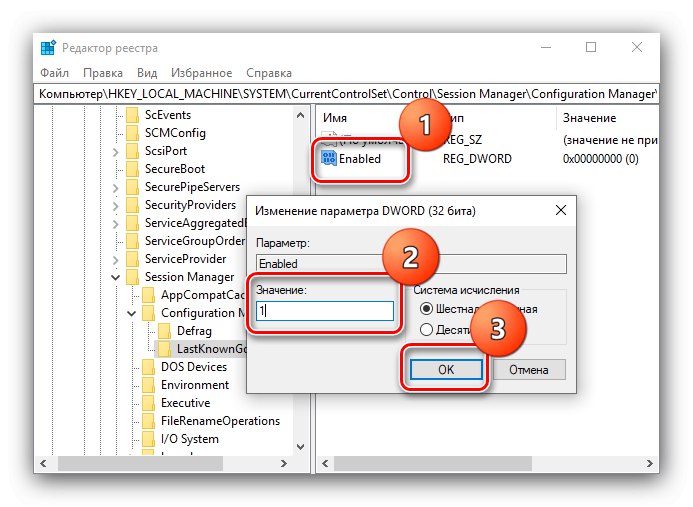The image size is (693, 507).
Task: Expand the ServiceAggregatedEvents tree node
Action: coord(116,224)
